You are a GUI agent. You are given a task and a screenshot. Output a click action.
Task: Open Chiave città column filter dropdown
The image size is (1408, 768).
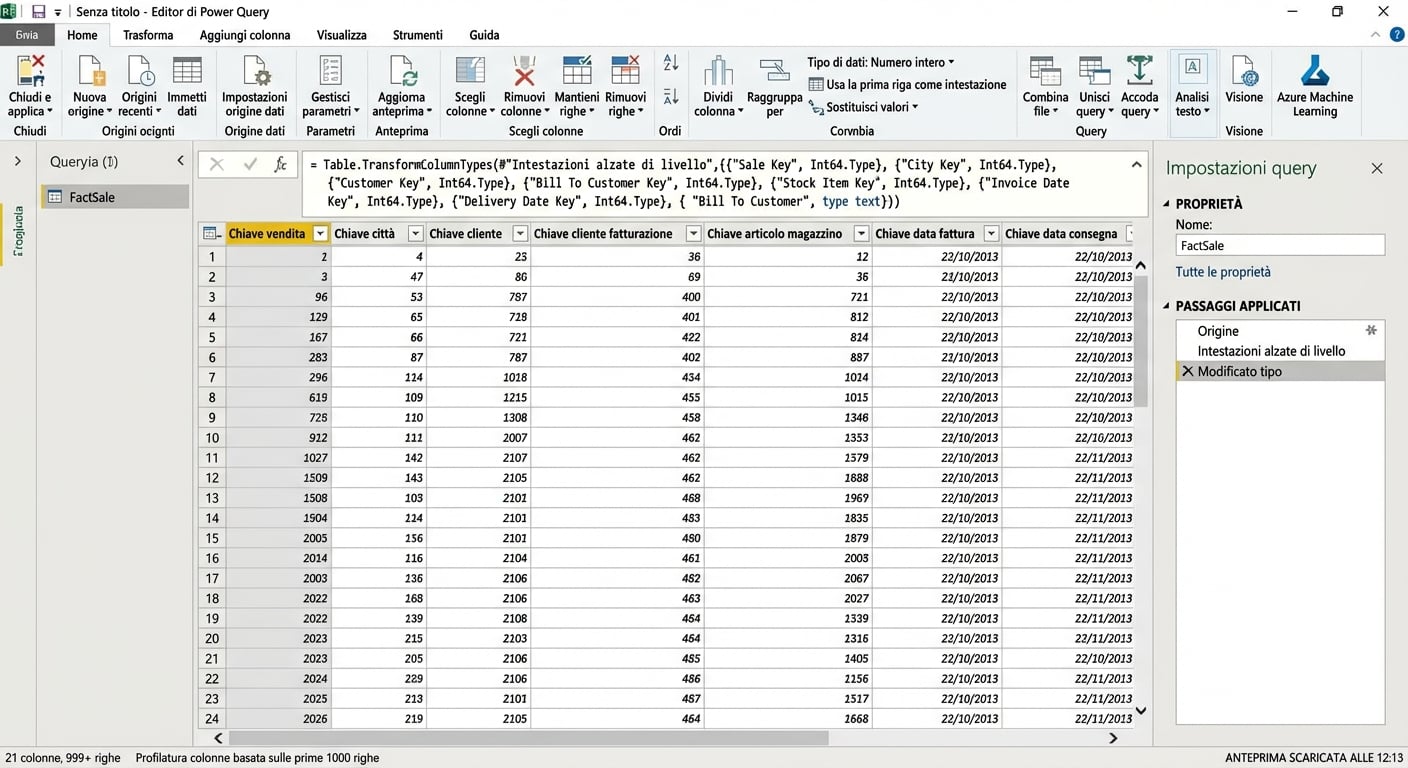416,234
